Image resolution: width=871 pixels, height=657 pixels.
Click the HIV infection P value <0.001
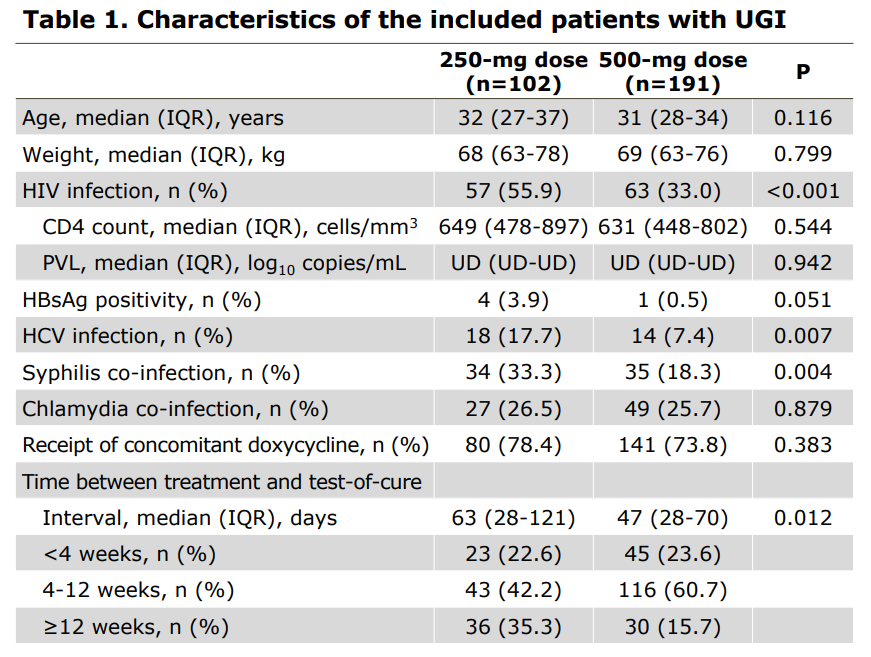click(803, 191)
